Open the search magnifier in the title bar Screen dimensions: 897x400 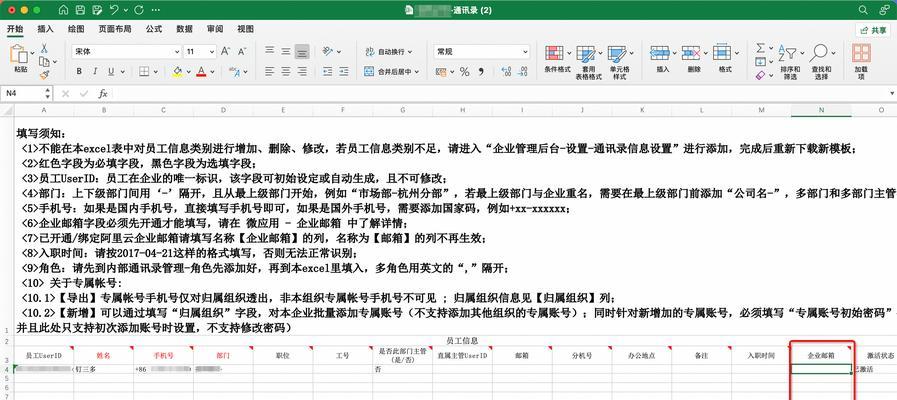863,10
